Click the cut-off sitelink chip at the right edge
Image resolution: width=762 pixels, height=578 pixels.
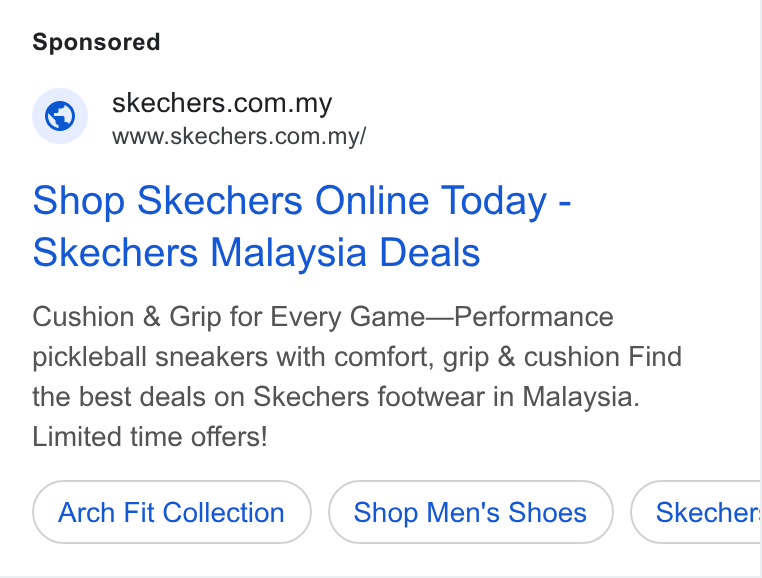[696, 512]
